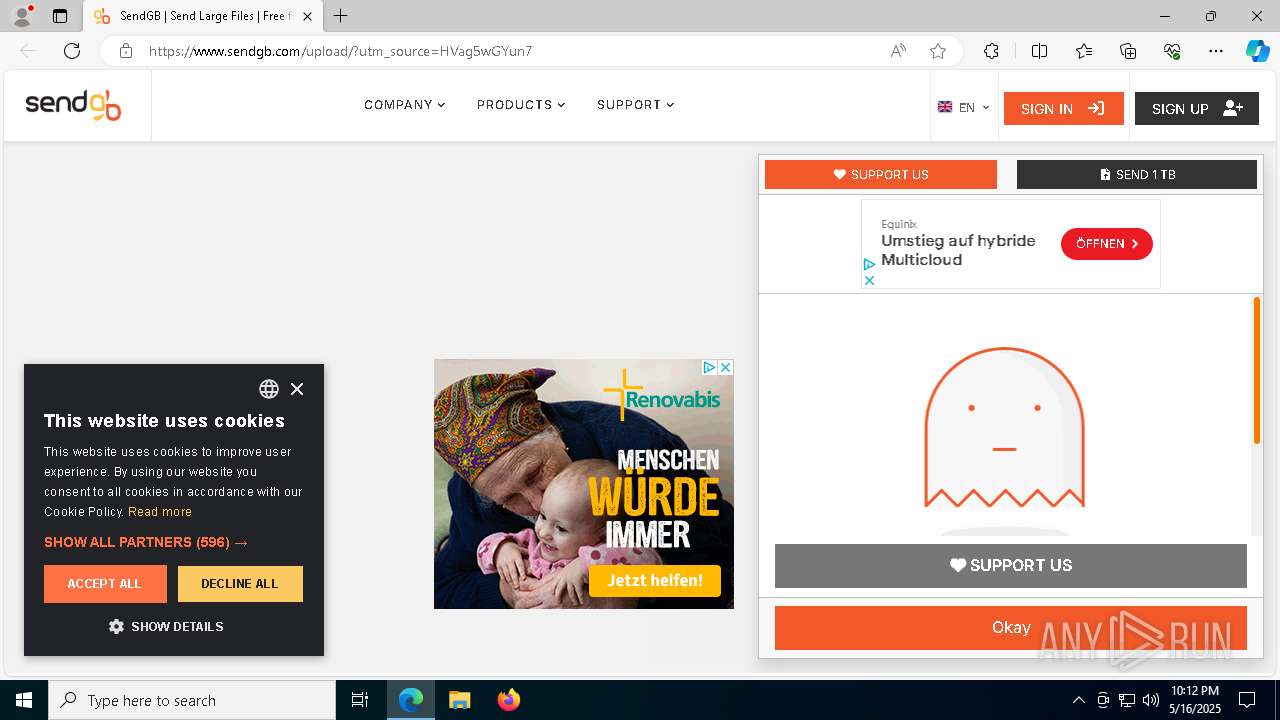Open the Favorites list icon
This screenshot has height=720, width=1280.
click(x=1084, y=51)
